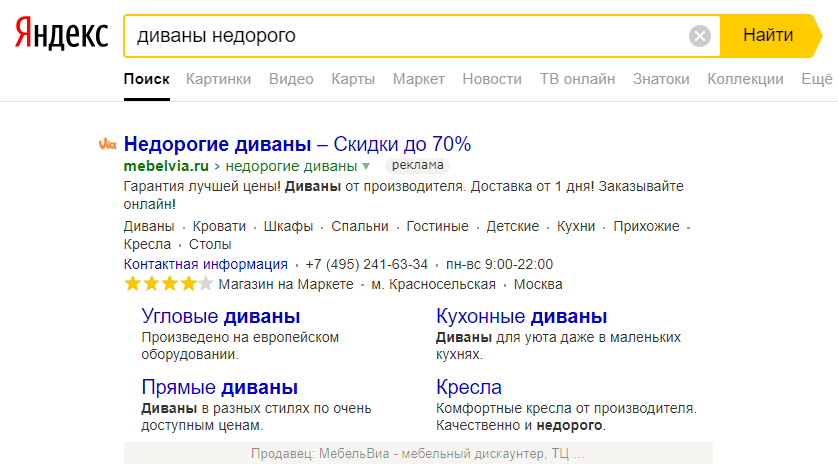Open the Кровати quick link
Image resolution: width=838 pixels, height=470 pixels.
[x=219, y=226]
